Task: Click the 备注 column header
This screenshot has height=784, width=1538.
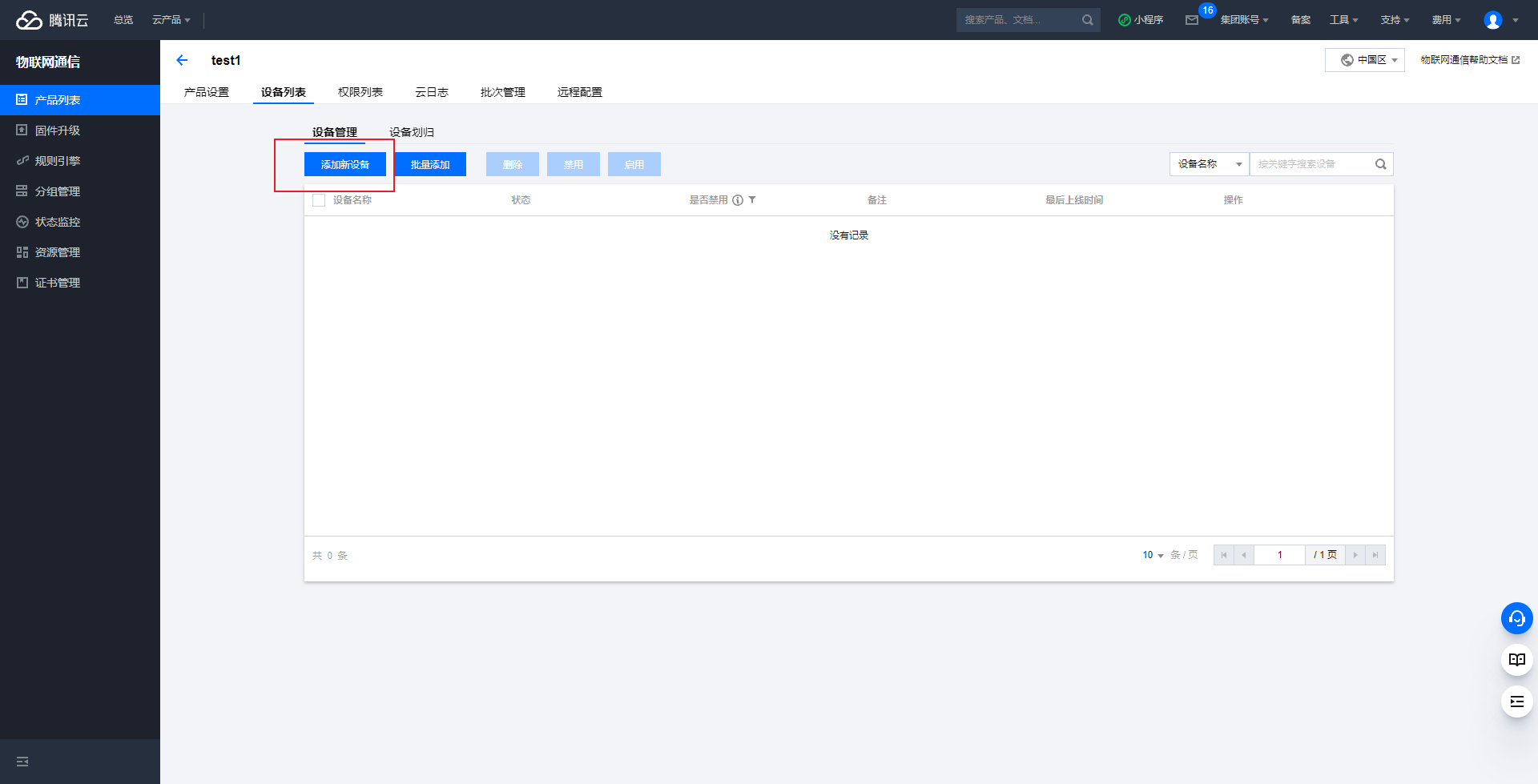Action: 877,200
